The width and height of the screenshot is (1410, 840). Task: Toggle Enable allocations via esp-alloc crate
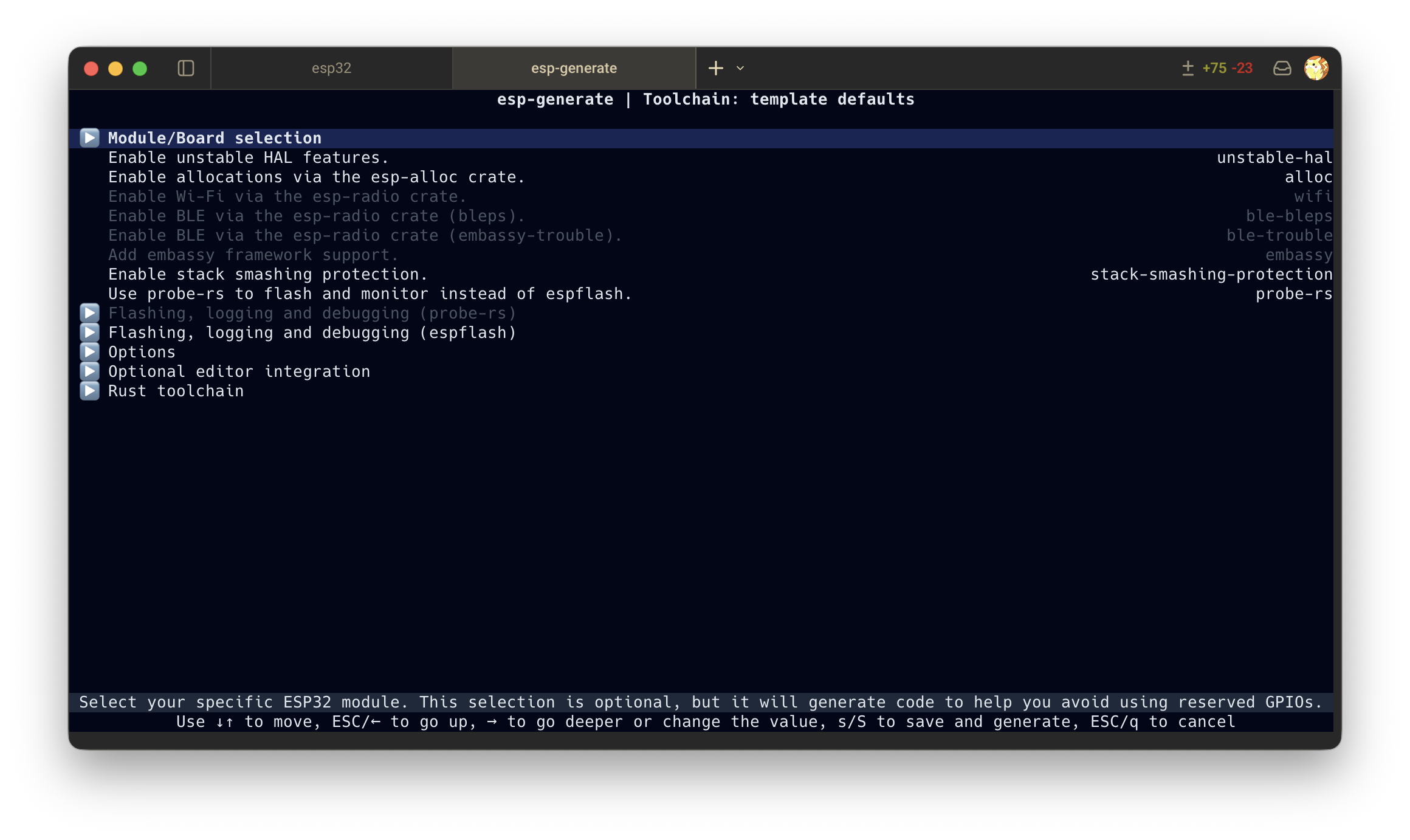pos(701,177)
